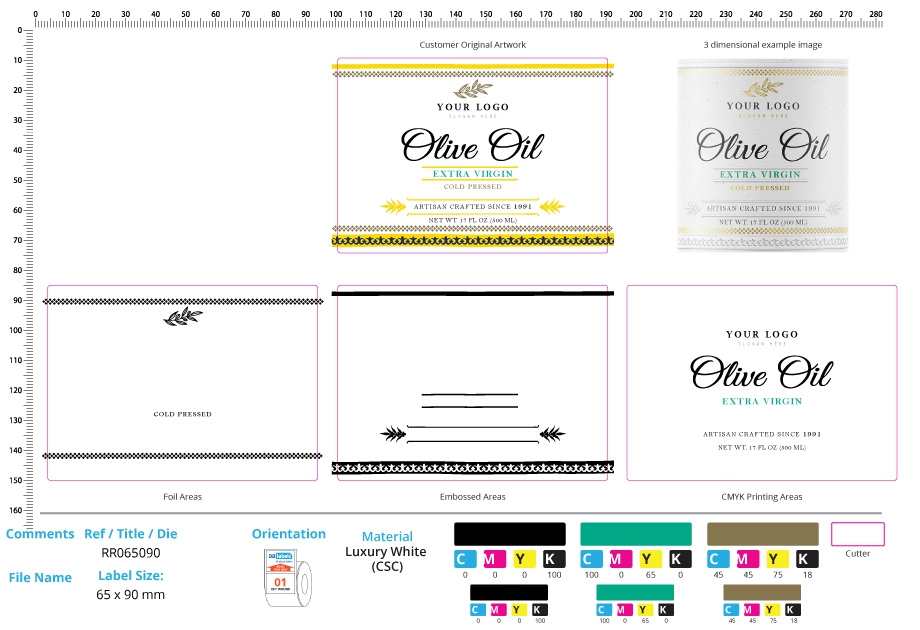
Task: Click the pink Cutter outline box
Action: point(857,534)
